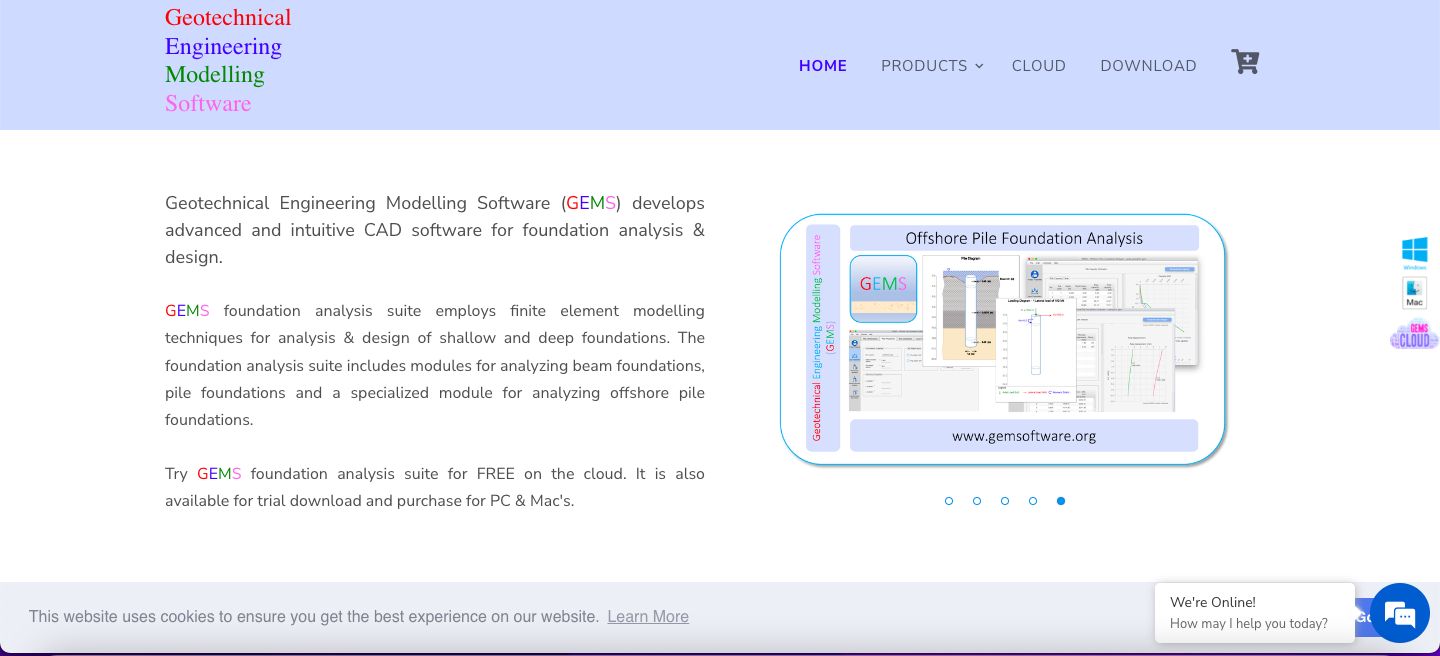The image size is (1440, 656).
Task: Open the GEMS Cloud icon
Action: [1413, 335]
